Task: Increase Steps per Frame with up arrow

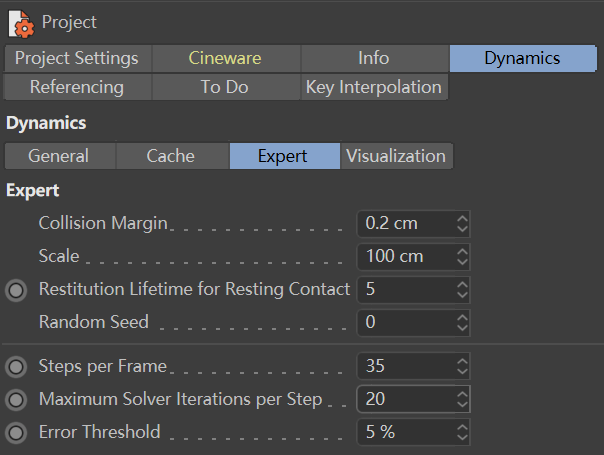Action: (x=462, y=361)
